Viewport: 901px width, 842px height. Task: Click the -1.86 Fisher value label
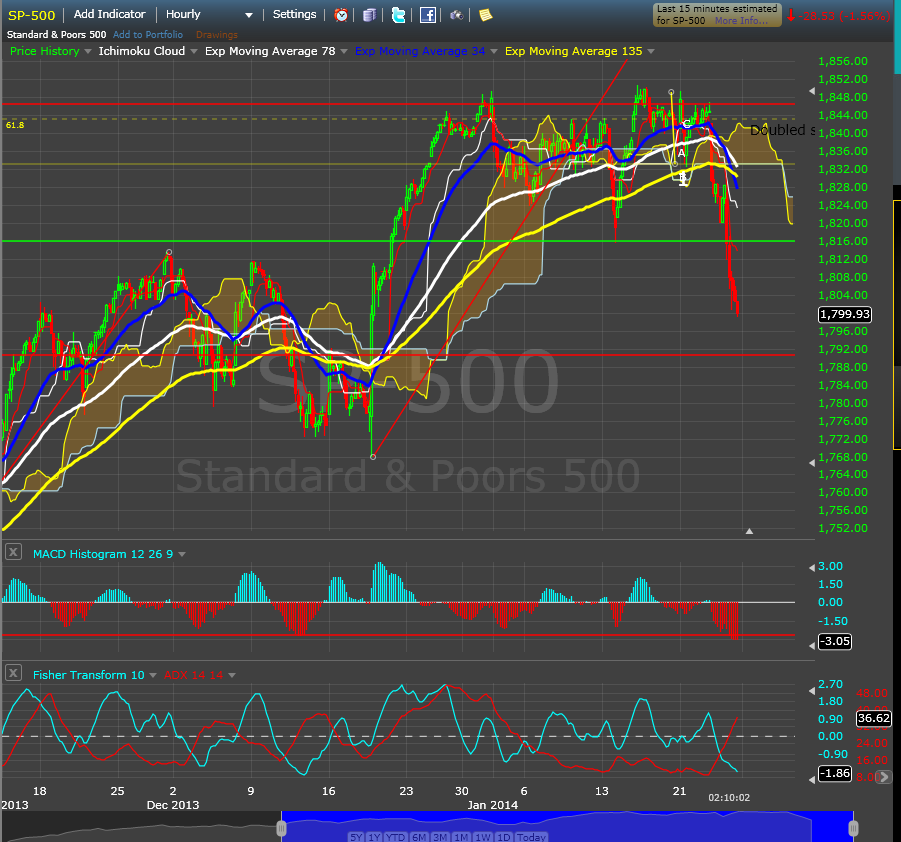pos(834,774)
